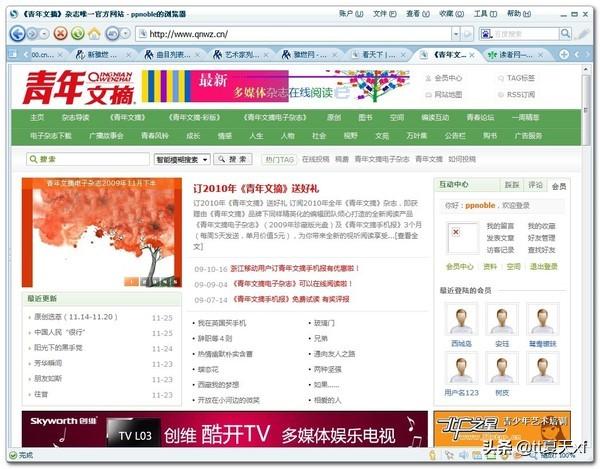The height and width of the screenshot is (469, 600).
Task: Click the 搜索 search button
Action: [234, 159]
